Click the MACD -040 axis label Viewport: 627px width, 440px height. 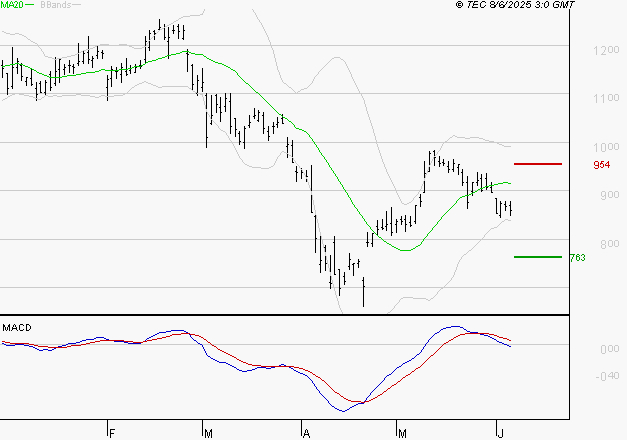(x=607, y=376)
